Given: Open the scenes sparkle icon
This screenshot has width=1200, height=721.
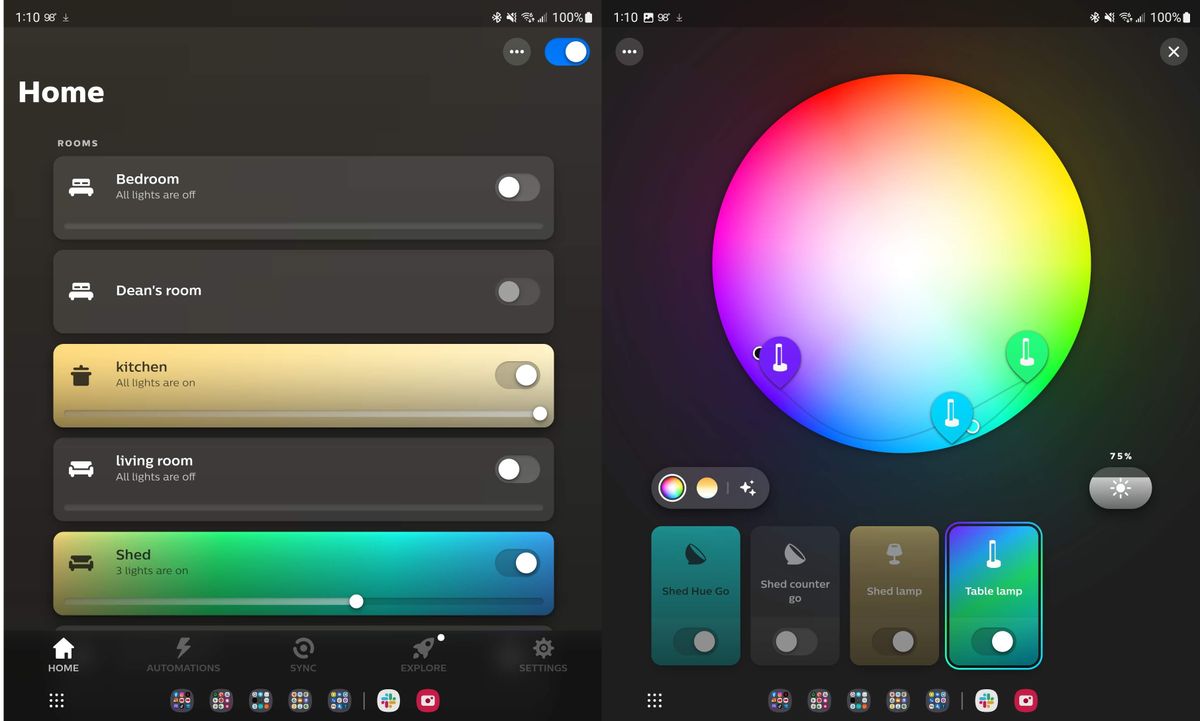Looking at the screenshot, I should tap(748, 488).
